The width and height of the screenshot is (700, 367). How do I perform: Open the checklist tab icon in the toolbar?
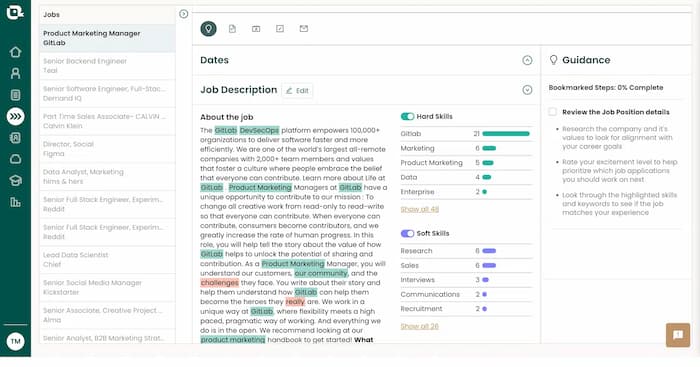point(280,29)
